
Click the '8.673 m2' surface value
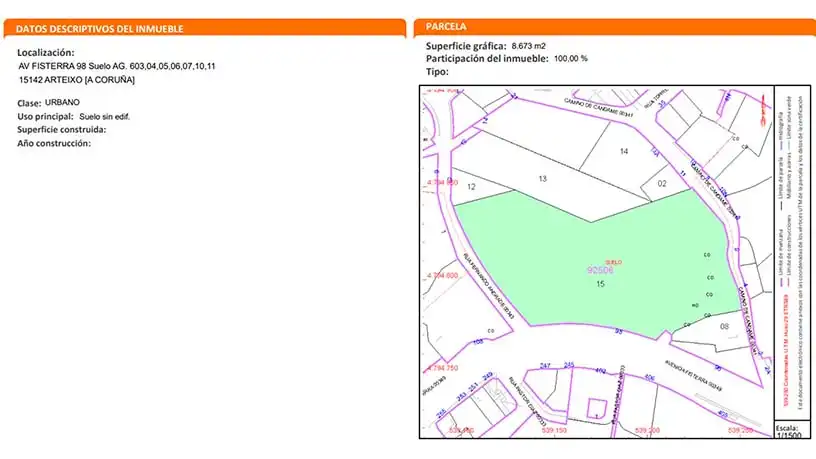pos(528,46)
